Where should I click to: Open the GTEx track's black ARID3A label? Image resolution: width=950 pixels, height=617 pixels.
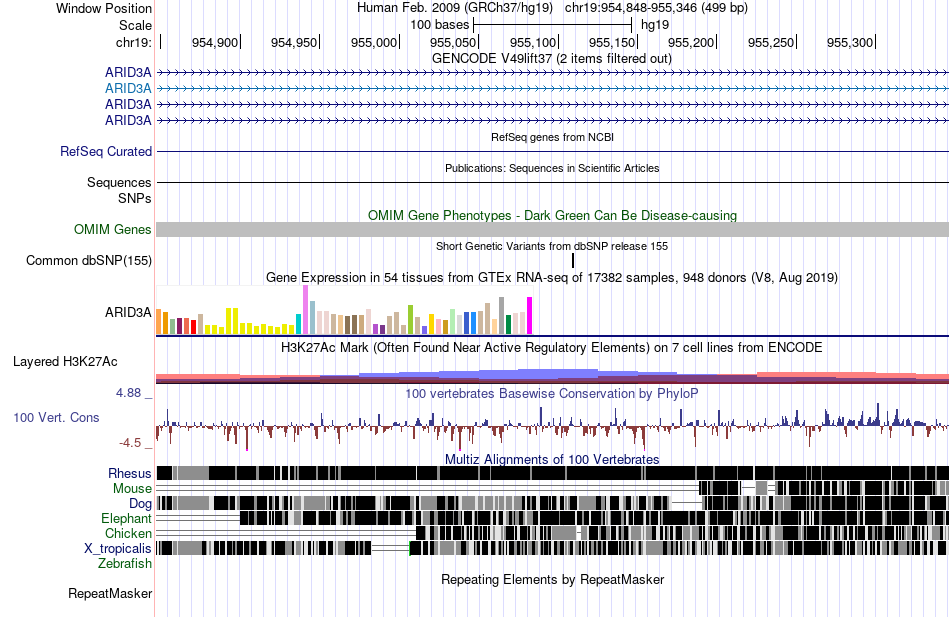(128, 313)
